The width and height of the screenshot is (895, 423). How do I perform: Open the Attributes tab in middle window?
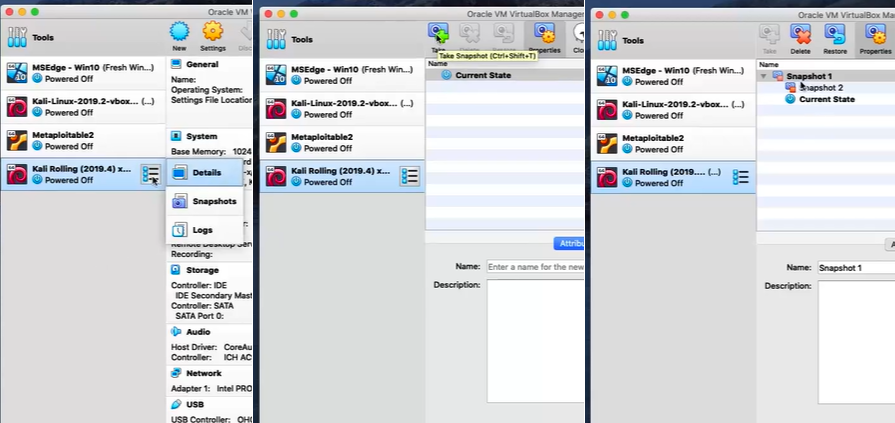[569, 244]
